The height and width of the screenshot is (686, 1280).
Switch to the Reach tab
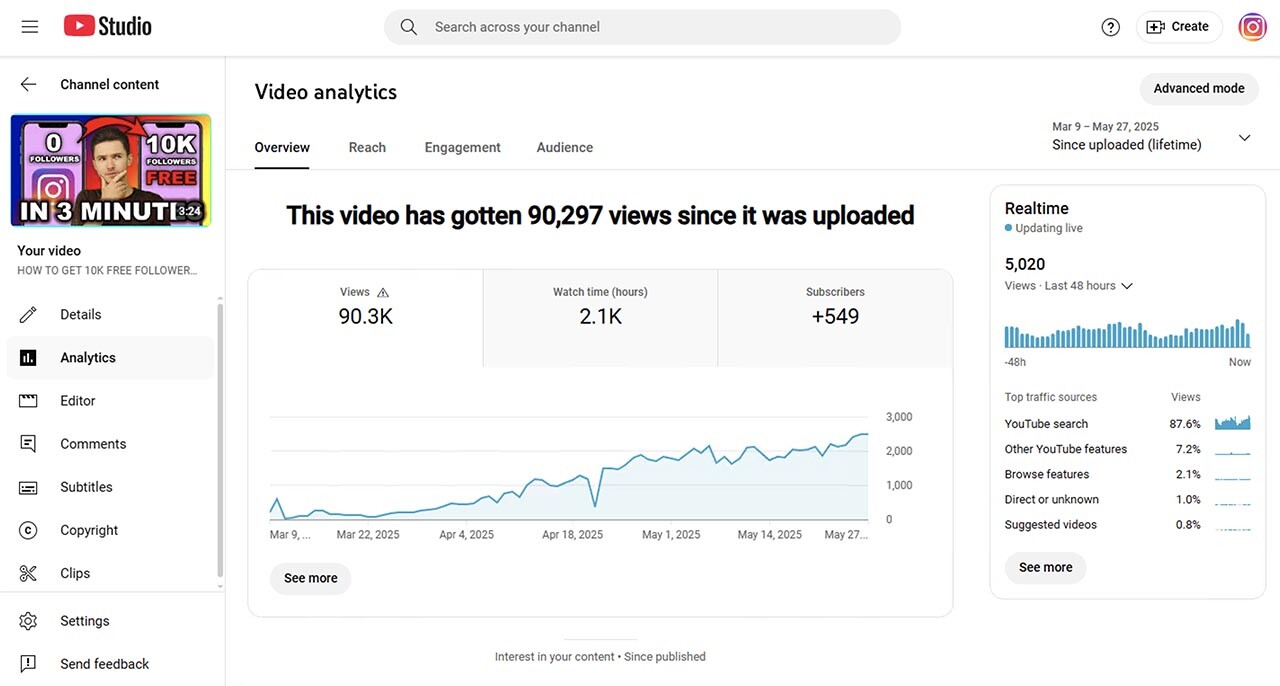click(367, 147)
